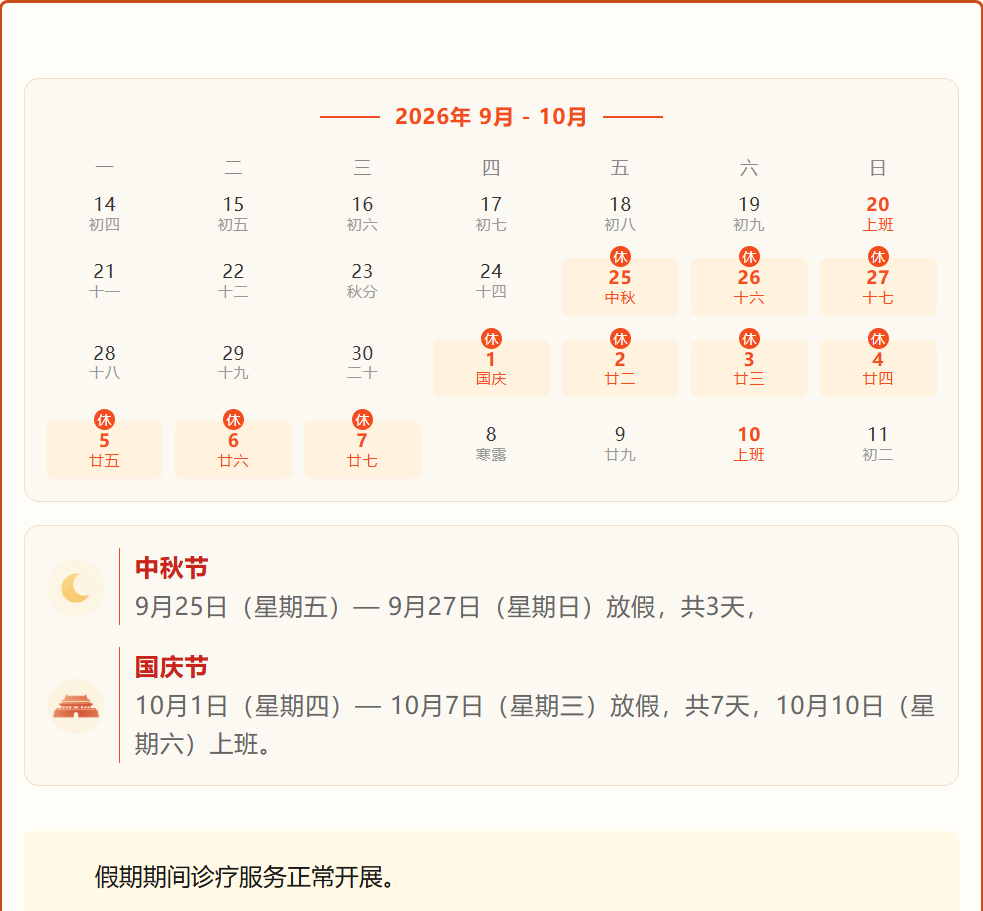Screen dimensions: 983x911
Task: Click the 10月1日 National Day holiday description
Action: (x=535, y=725)
